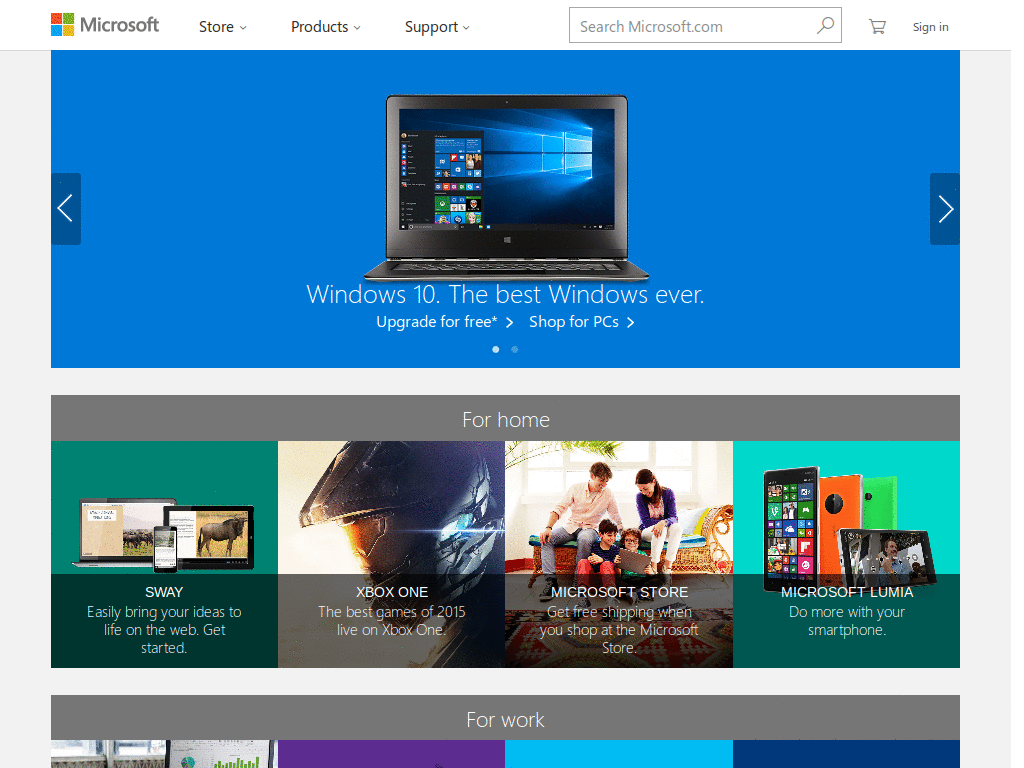Open the Microsoft Lumia tile
Image resolution: width=1024 pixels, height=768 pixels.
(846, 554)
